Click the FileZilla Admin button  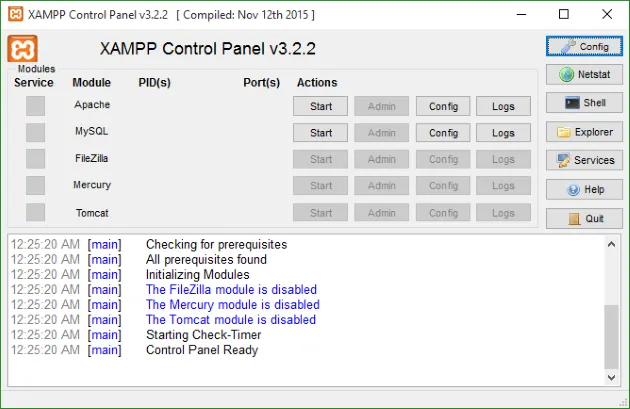381,159
